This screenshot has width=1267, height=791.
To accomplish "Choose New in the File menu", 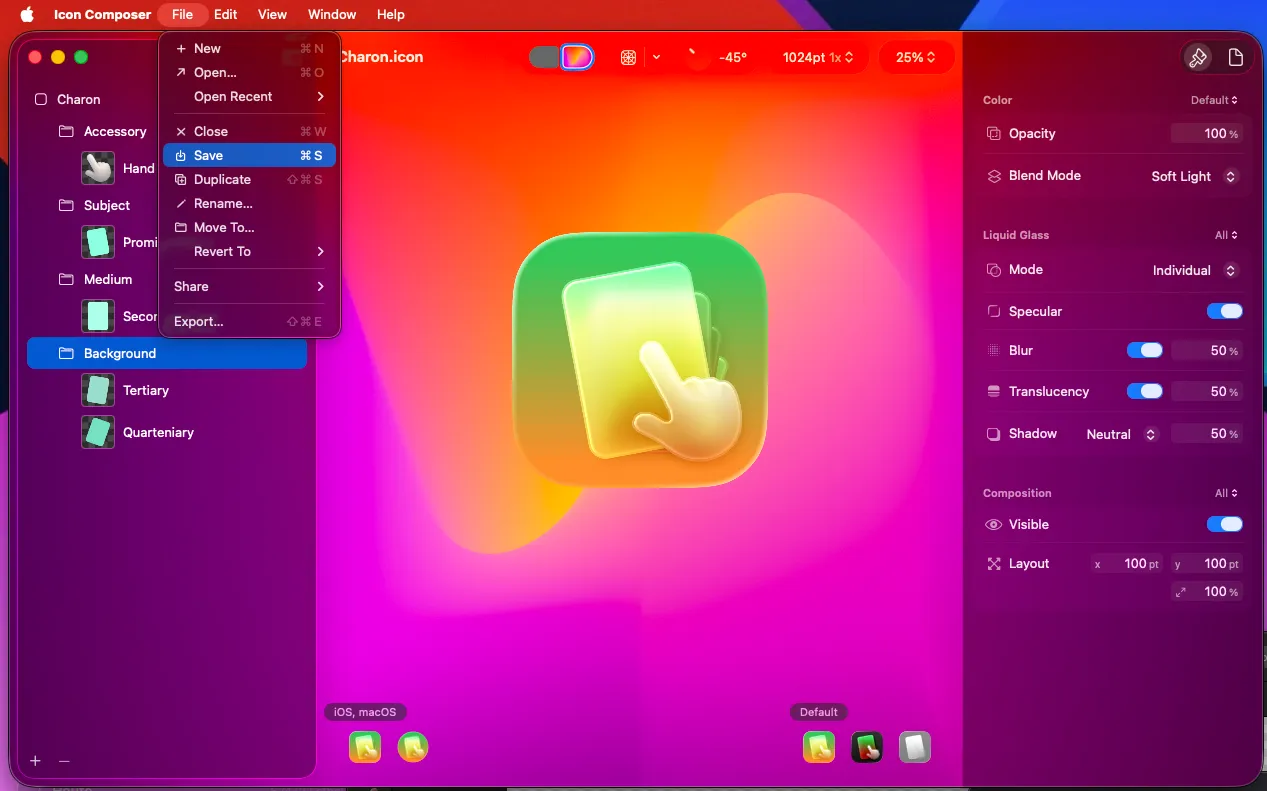I will tap(250, 48).
